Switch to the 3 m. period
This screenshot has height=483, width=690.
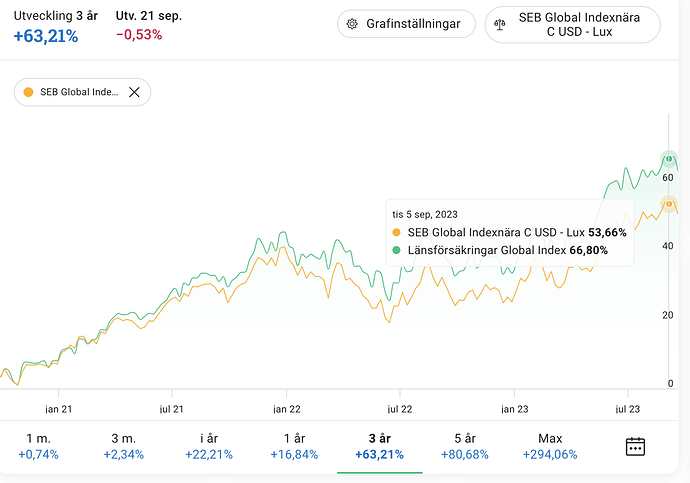tap(123, 446)
